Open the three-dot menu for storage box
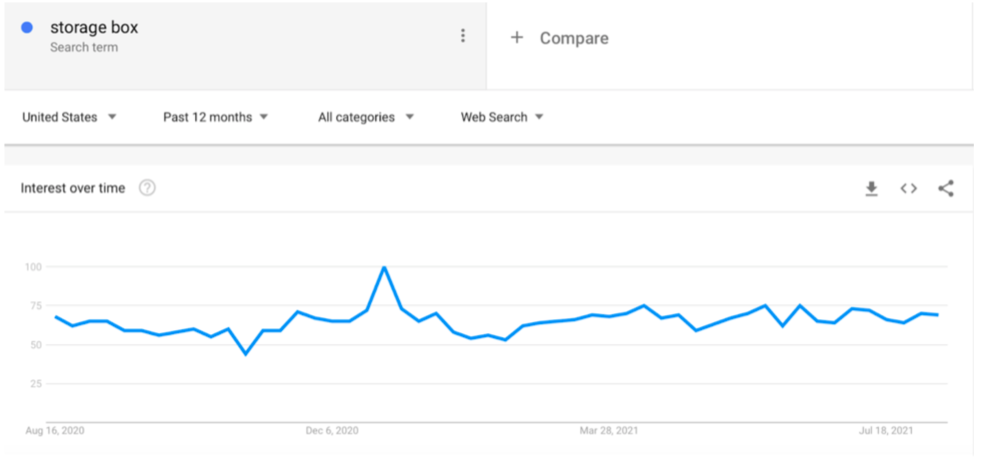The width and height of the screenshot is (981, 462). tap(463, 36)
